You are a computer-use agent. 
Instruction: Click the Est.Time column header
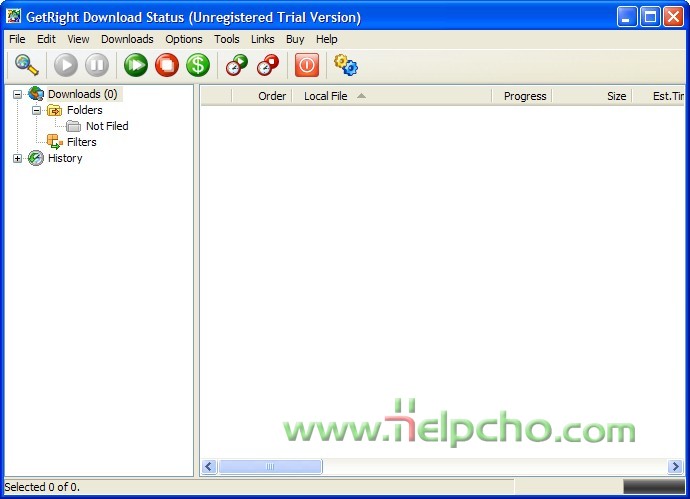point(658,96)
